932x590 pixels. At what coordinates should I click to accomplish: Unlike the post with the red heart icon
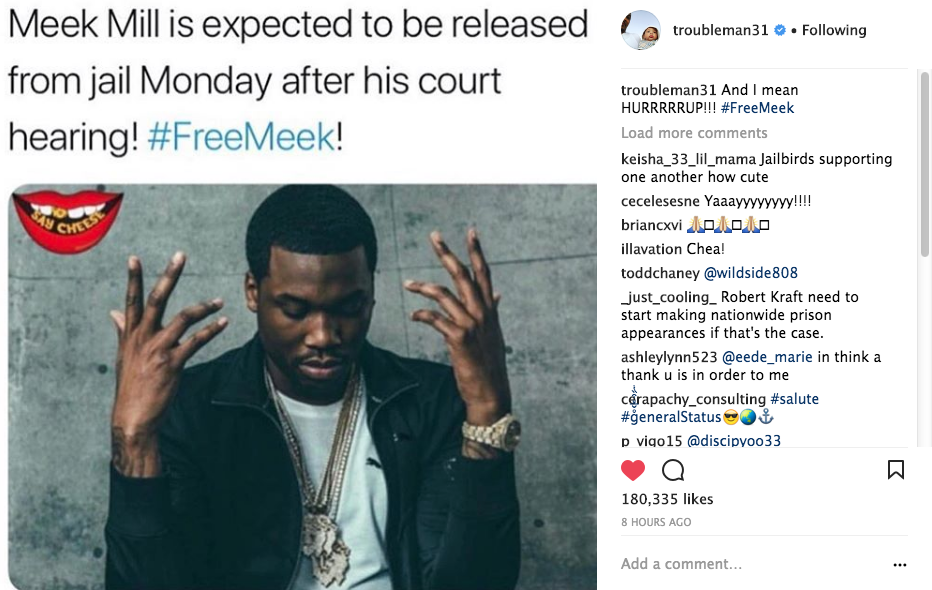632,470
